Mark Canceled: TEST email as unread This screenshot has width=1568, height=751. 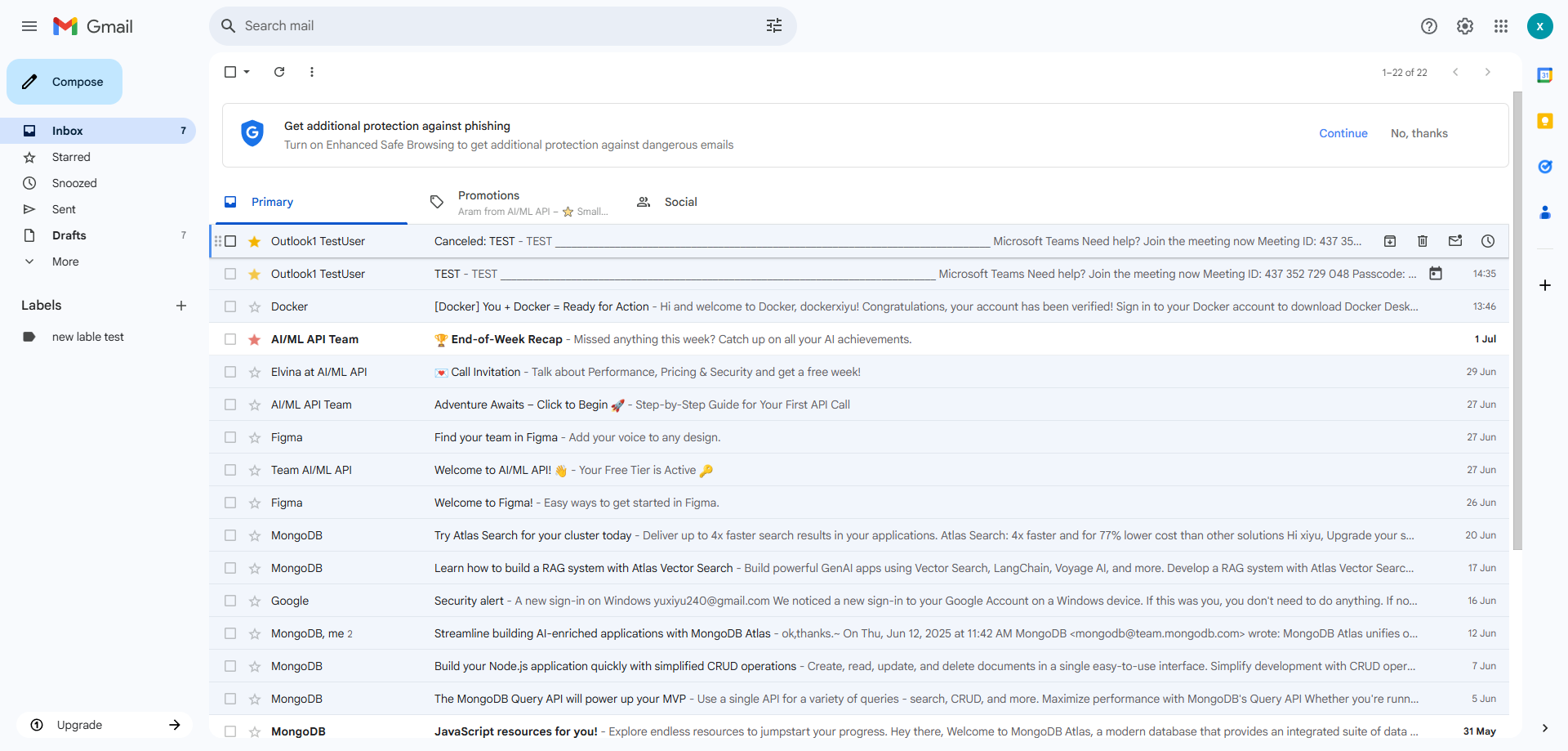pyautogui.click(x=1455, y=241)
